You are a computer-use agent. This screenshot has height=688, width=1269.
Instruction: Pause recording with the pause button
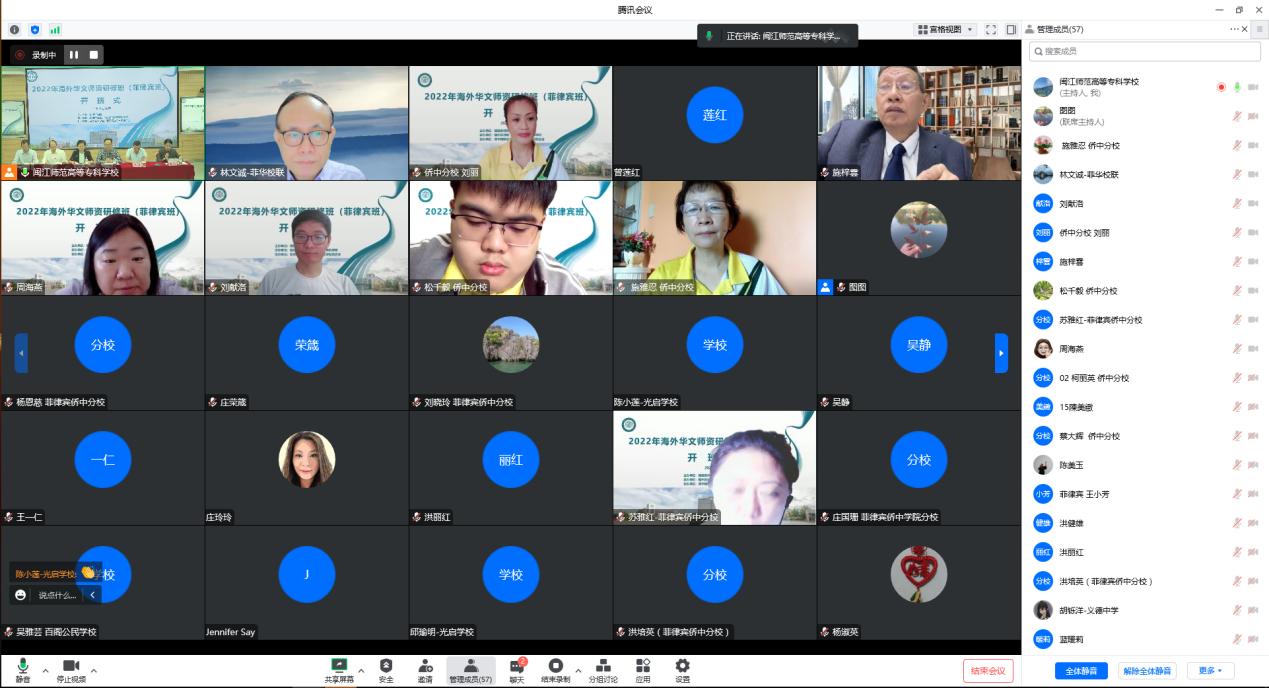74,55
